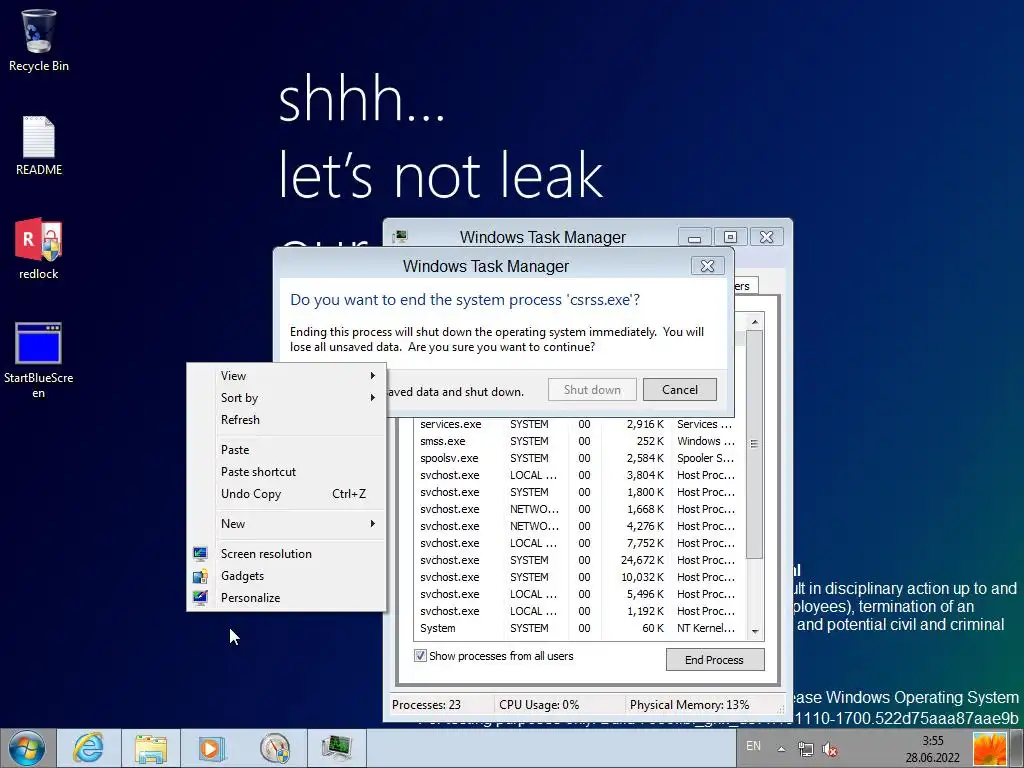Click the End Process button

coord(714,660)
